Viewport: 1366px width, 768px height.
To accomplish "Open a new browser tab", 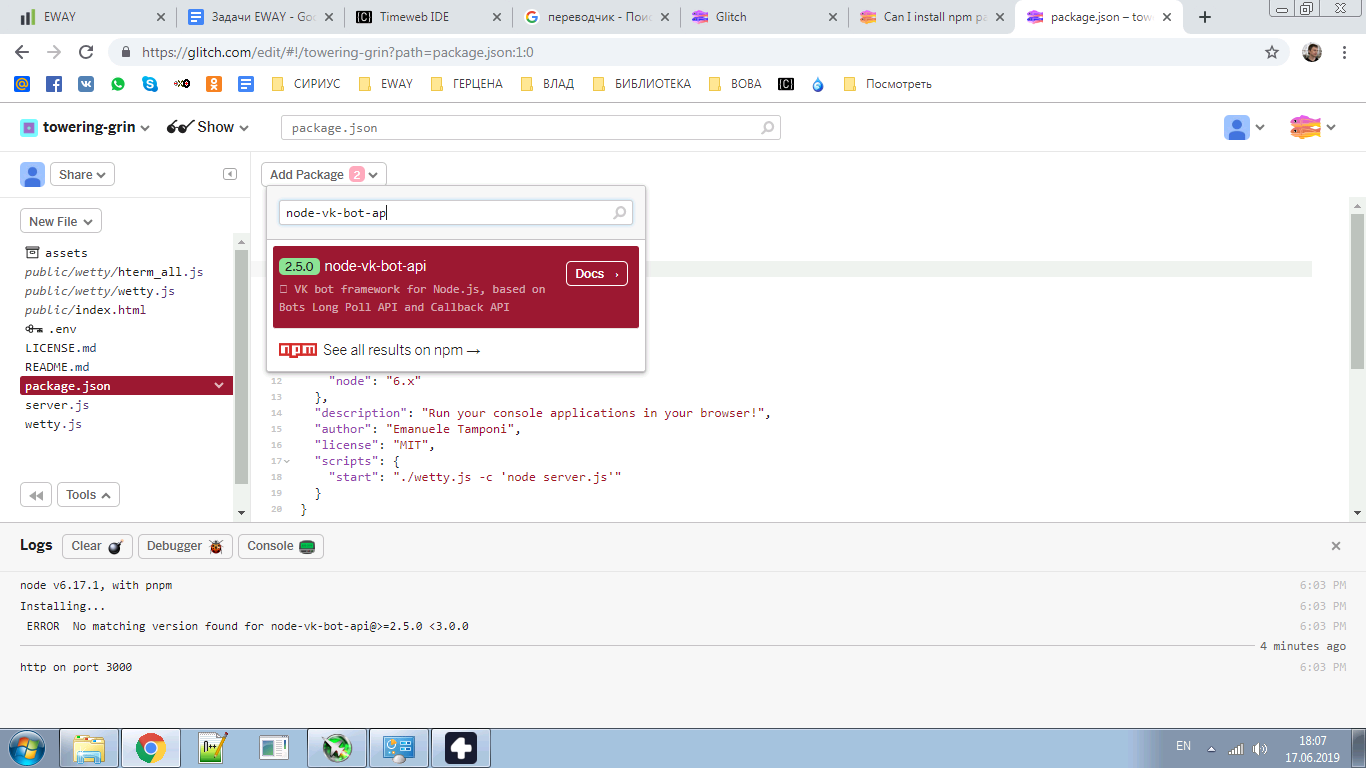I will (x=1205, y=17).
